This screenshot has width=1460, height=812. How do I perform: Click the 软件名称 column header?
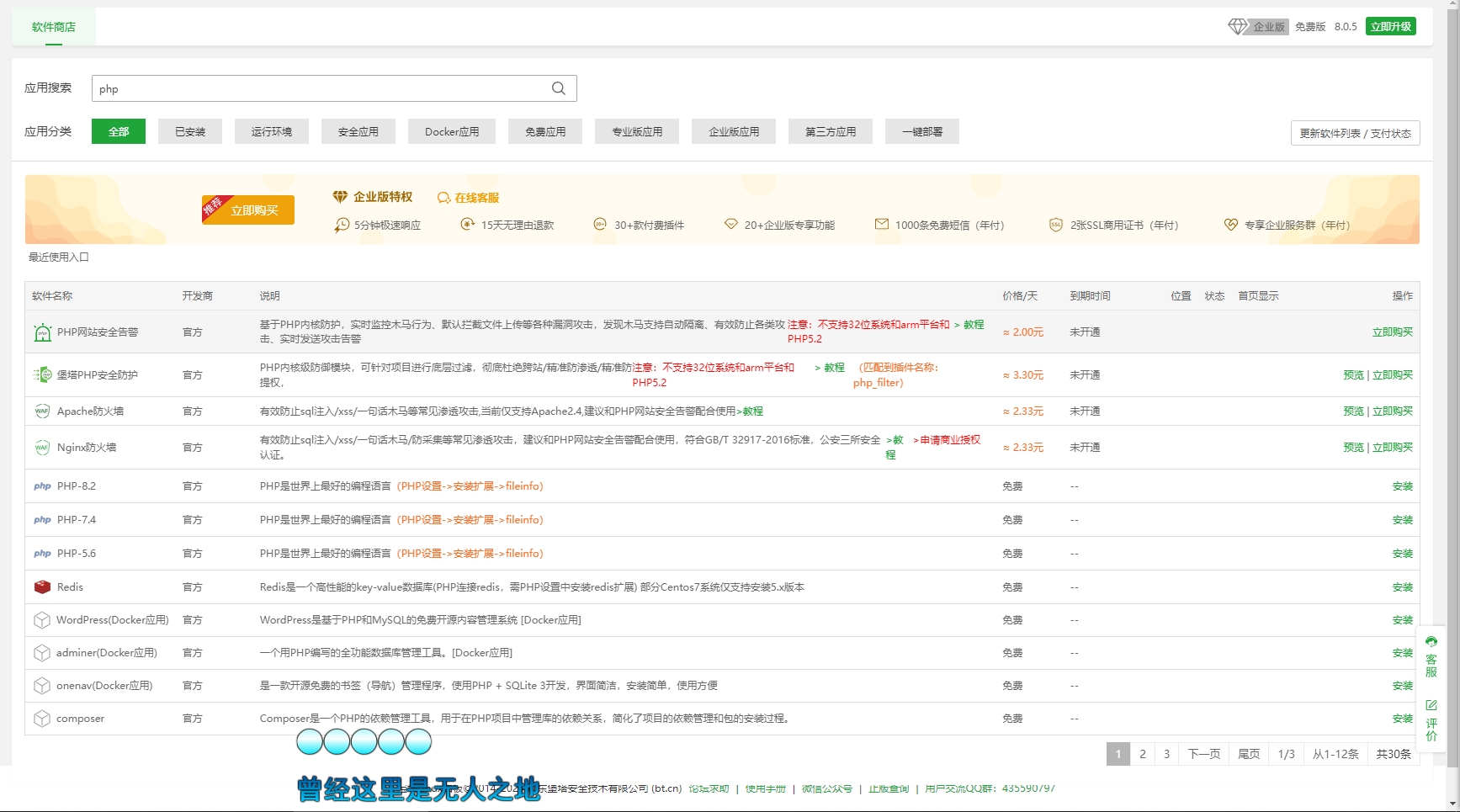(52, 296)
